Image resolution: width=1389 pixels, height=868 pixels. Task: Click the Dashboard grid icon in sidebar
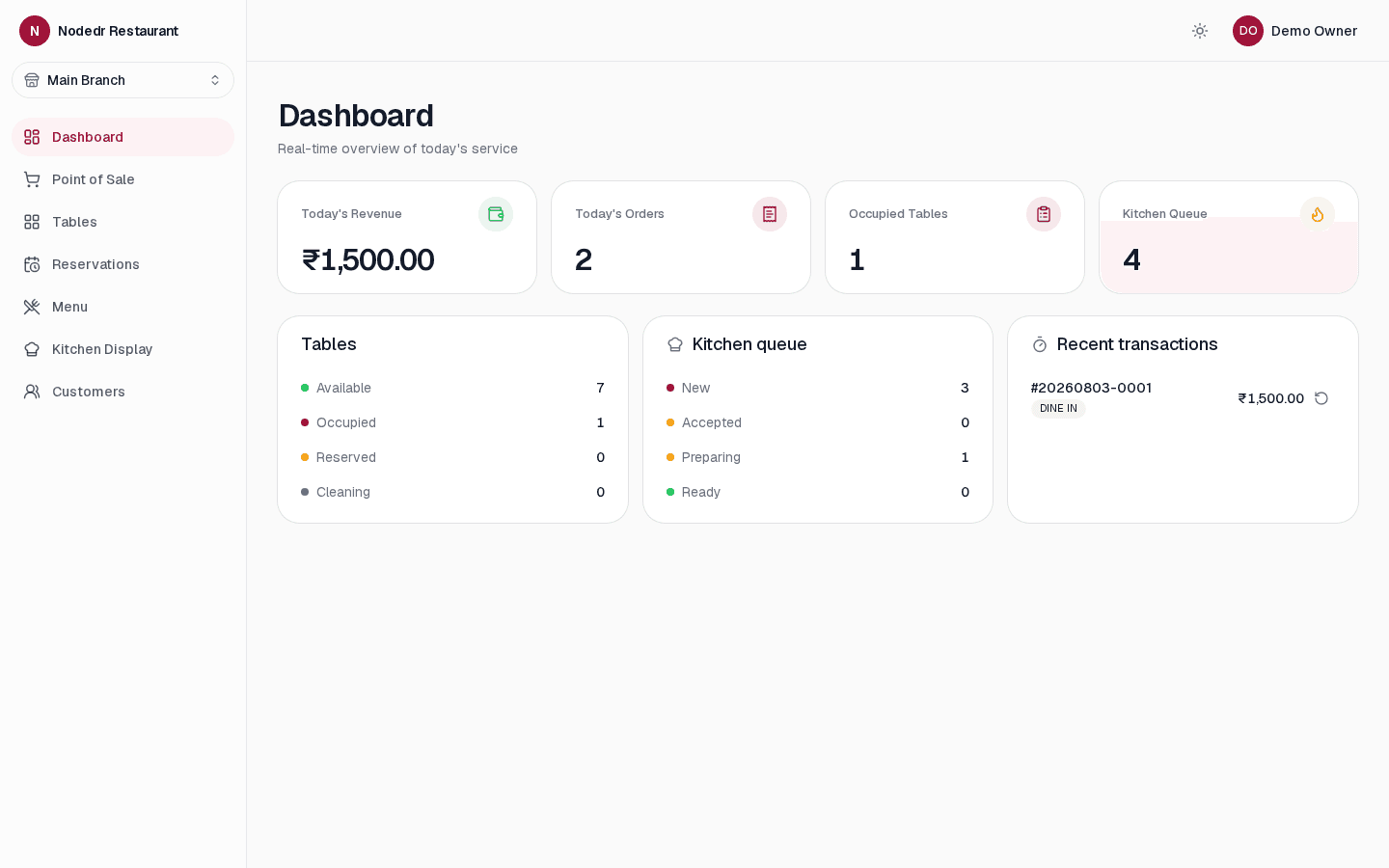(32, 137)
